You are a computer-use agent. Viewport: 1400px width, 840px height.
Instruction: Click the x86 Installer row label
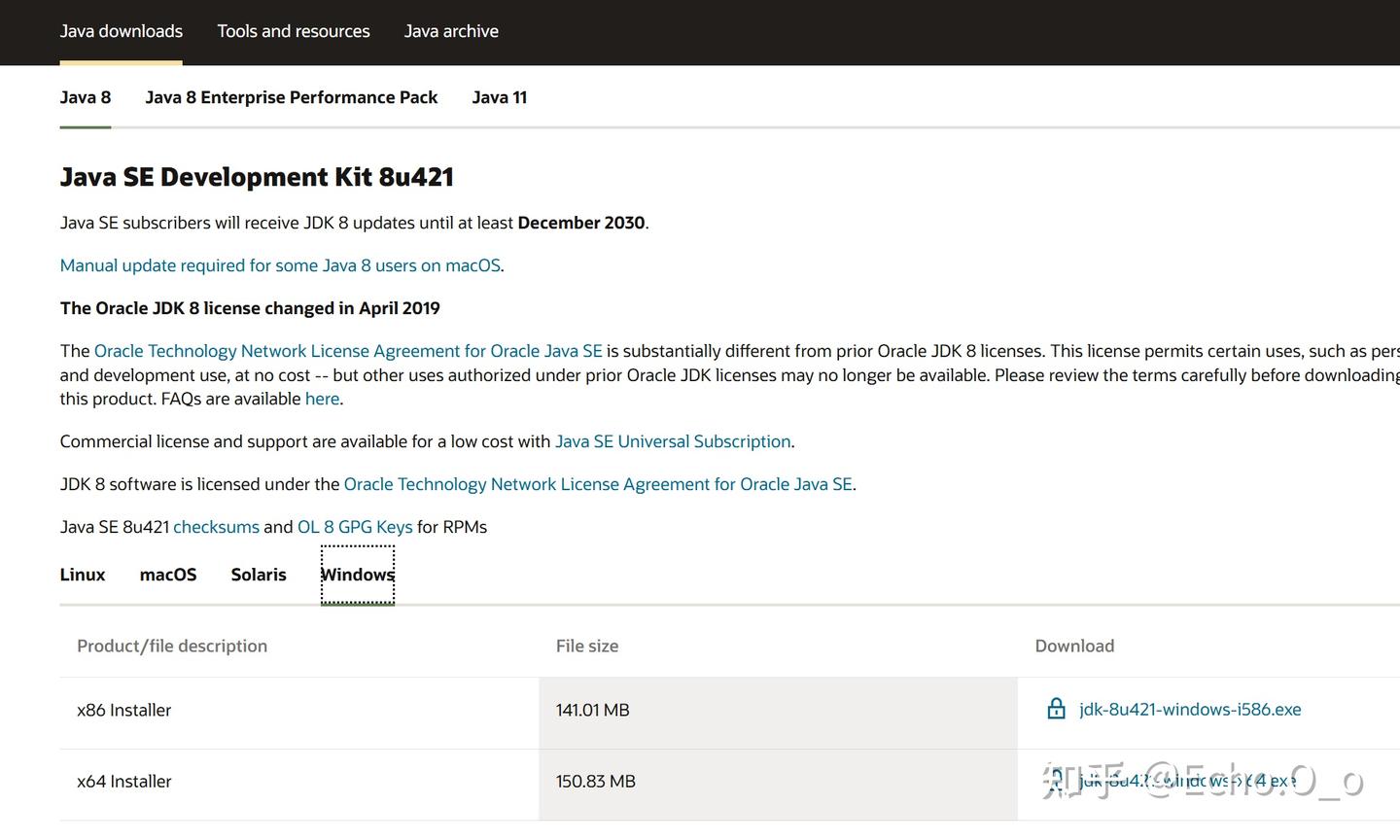pos(124,711)
